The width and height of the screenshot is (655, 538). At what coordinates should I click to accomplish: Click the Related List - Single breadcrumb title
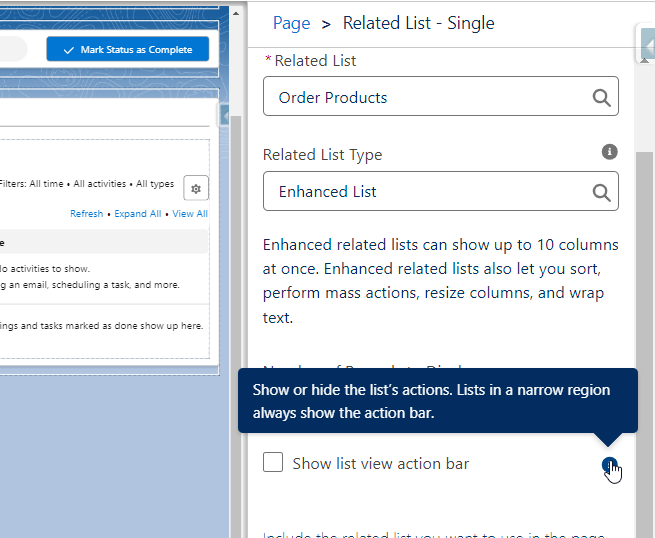point(418,23)
